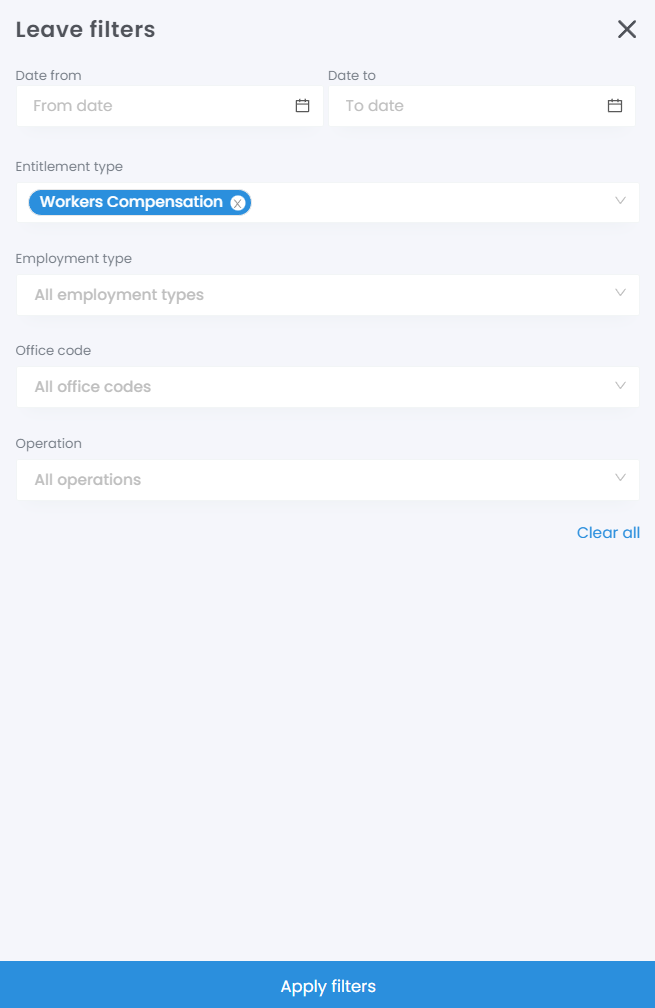655x1008 pixels.
Task: Click the Leave filters heading
Action: pyautogui.click(x=85, y=29)
